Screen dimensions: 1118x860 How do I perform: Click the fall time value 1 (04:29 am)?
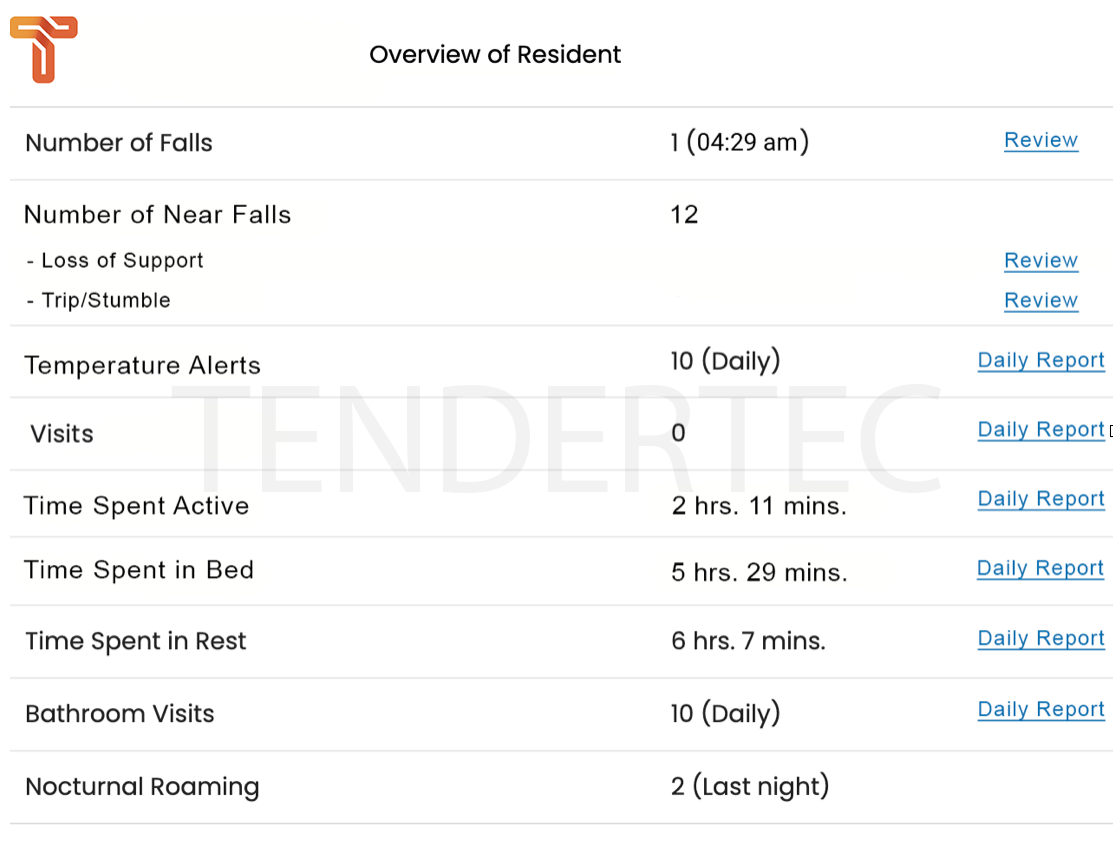click(x=739, y=141)
